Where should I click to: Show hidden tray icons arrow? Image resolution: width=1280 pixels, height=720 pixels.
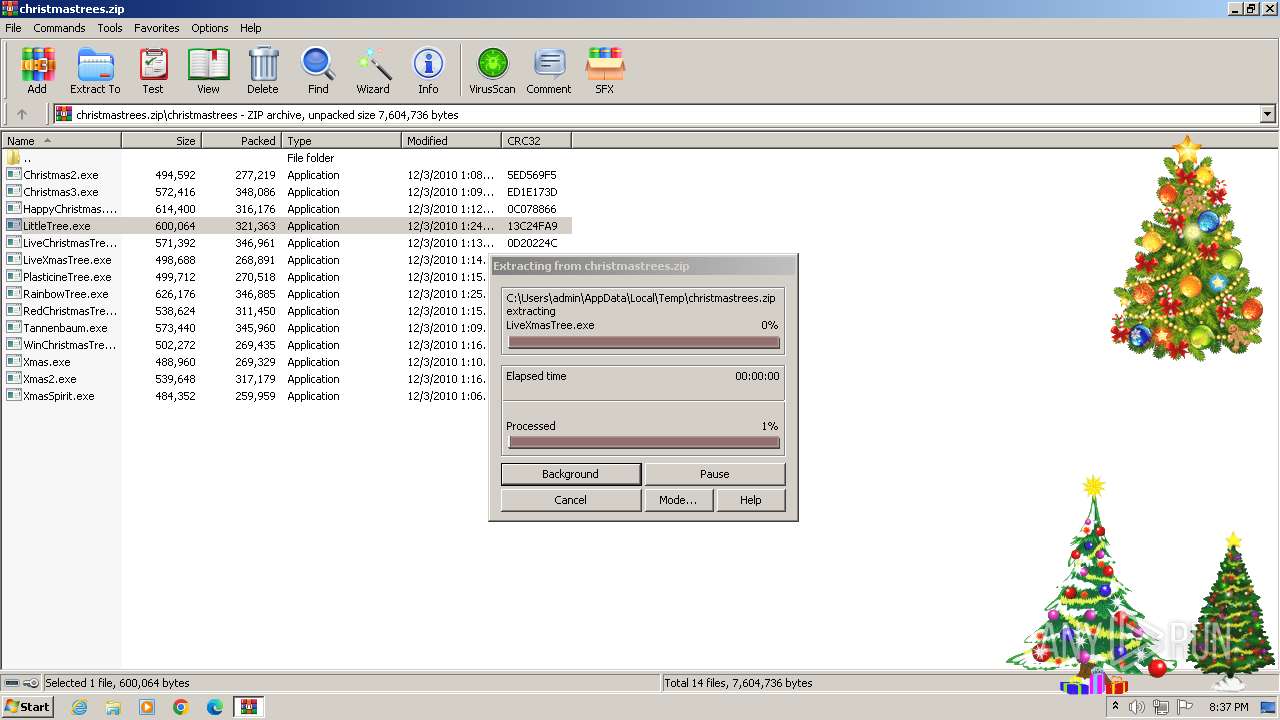click(1115, 707)
